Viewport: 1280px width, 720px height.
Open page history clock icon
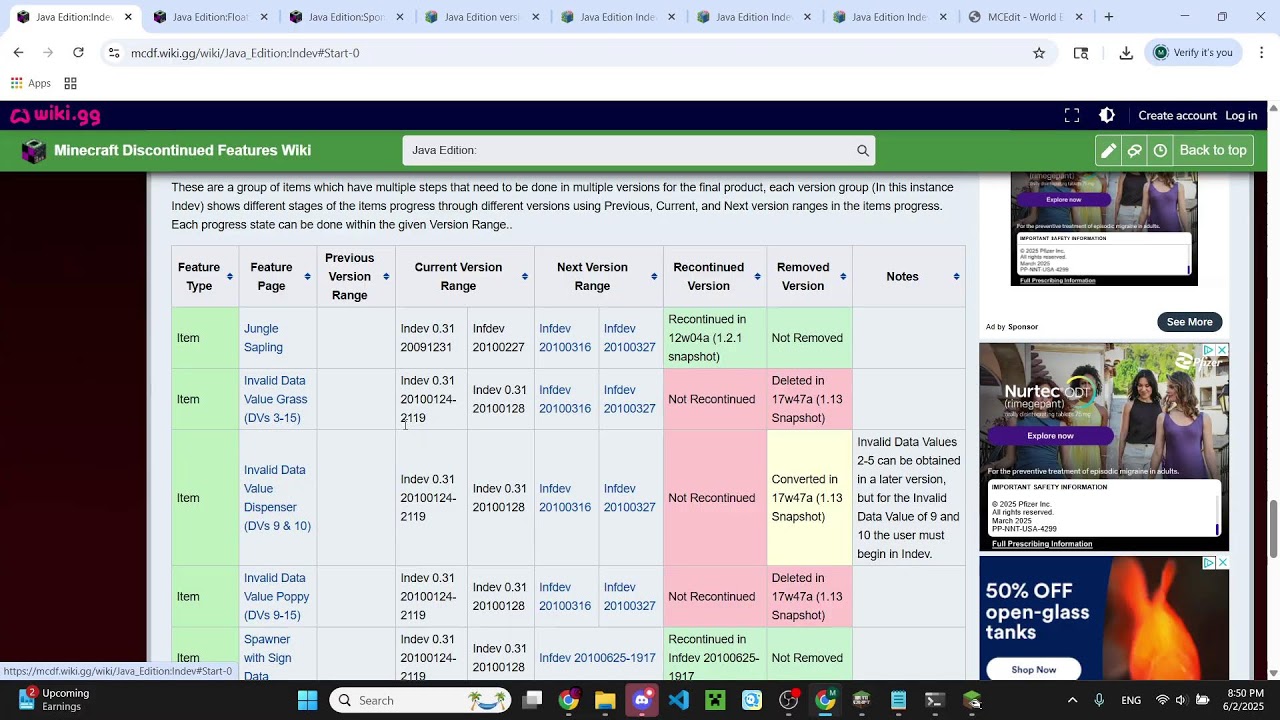(1160, 151)
